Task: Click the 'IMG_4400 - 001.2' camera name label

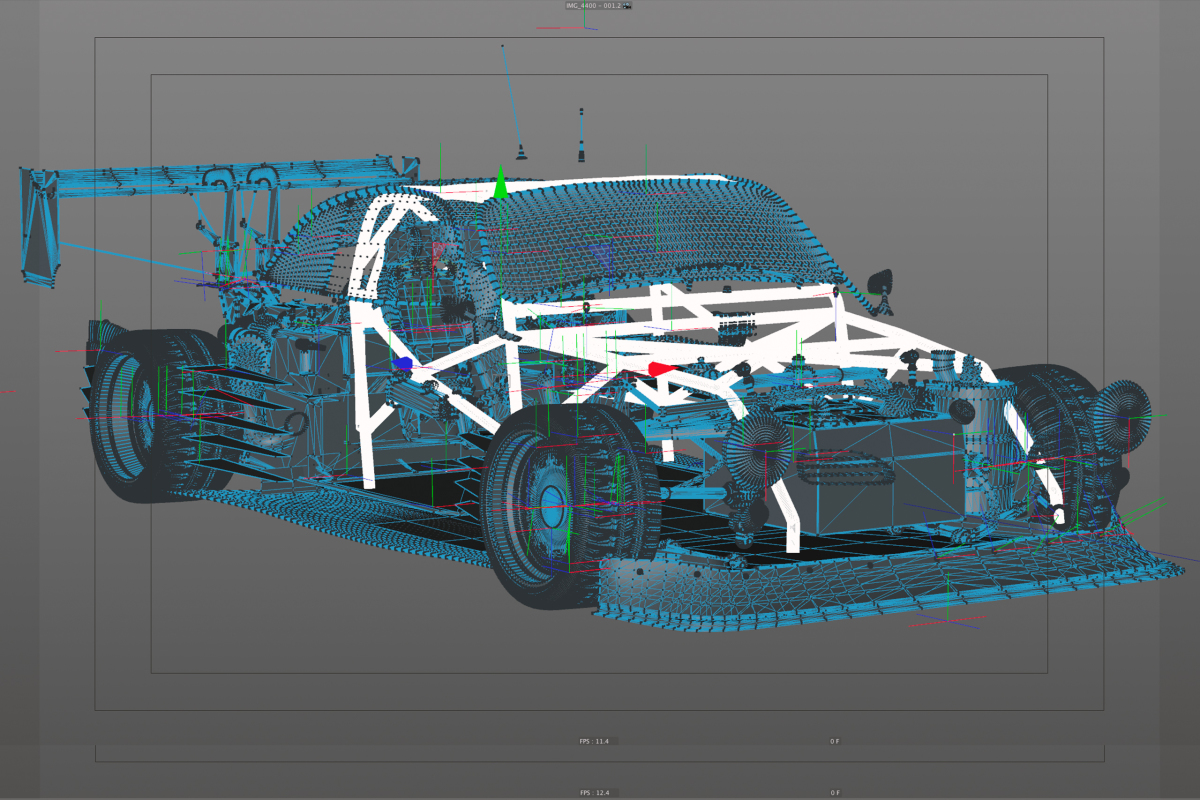Action: click(x=594, y=6)
